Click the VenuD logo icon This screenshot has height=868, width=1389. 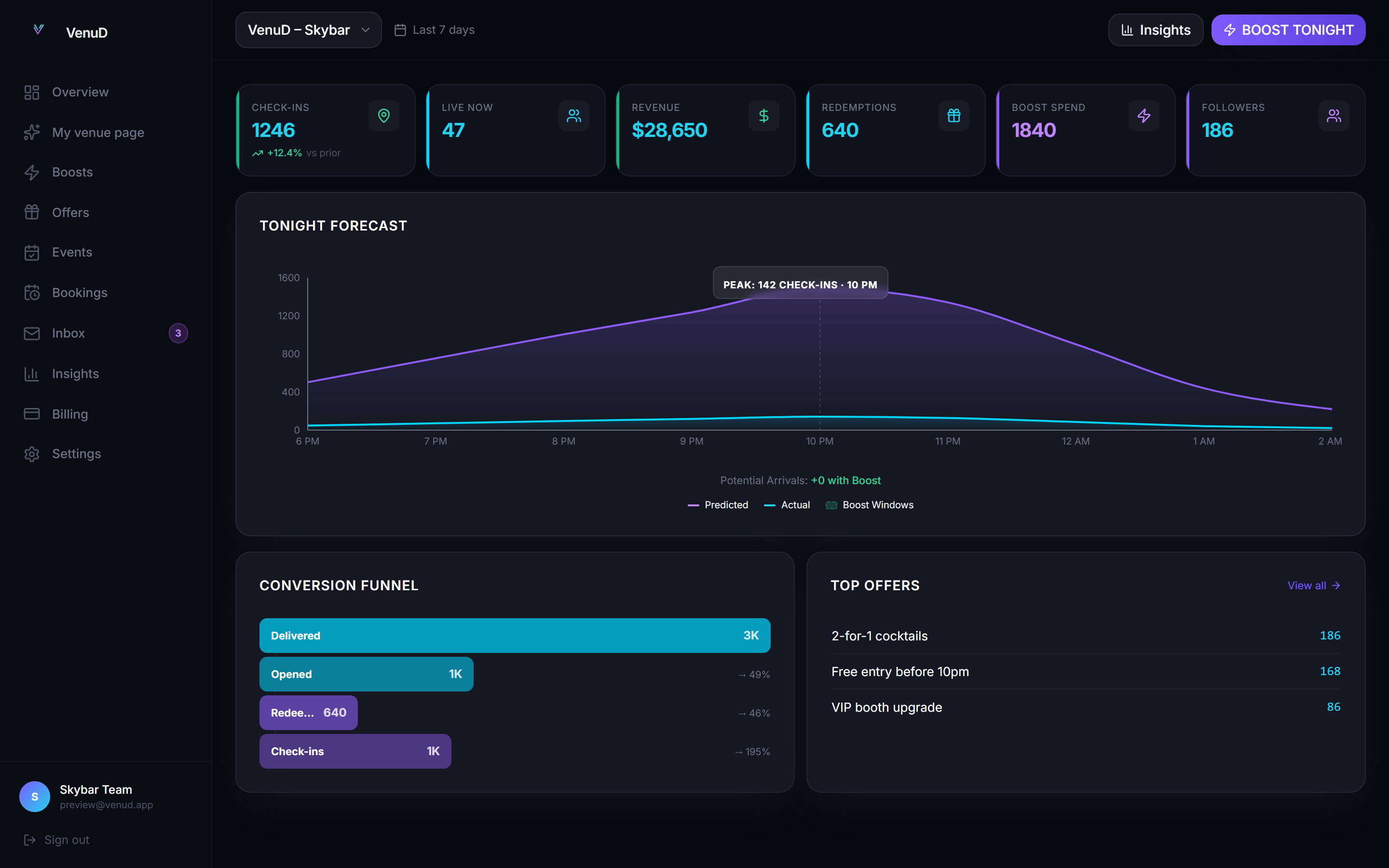coord(39,29)
